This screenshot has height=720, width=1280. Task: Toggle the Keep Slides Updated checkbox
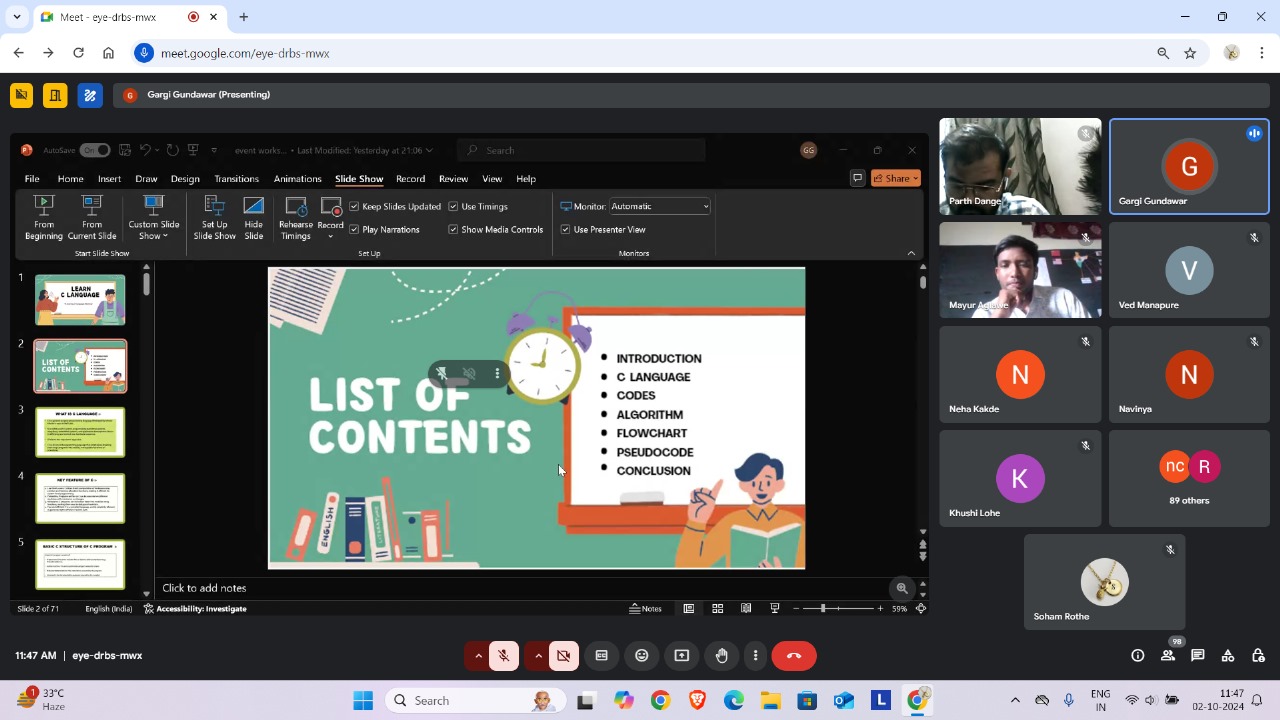click(x=354, y=207)
